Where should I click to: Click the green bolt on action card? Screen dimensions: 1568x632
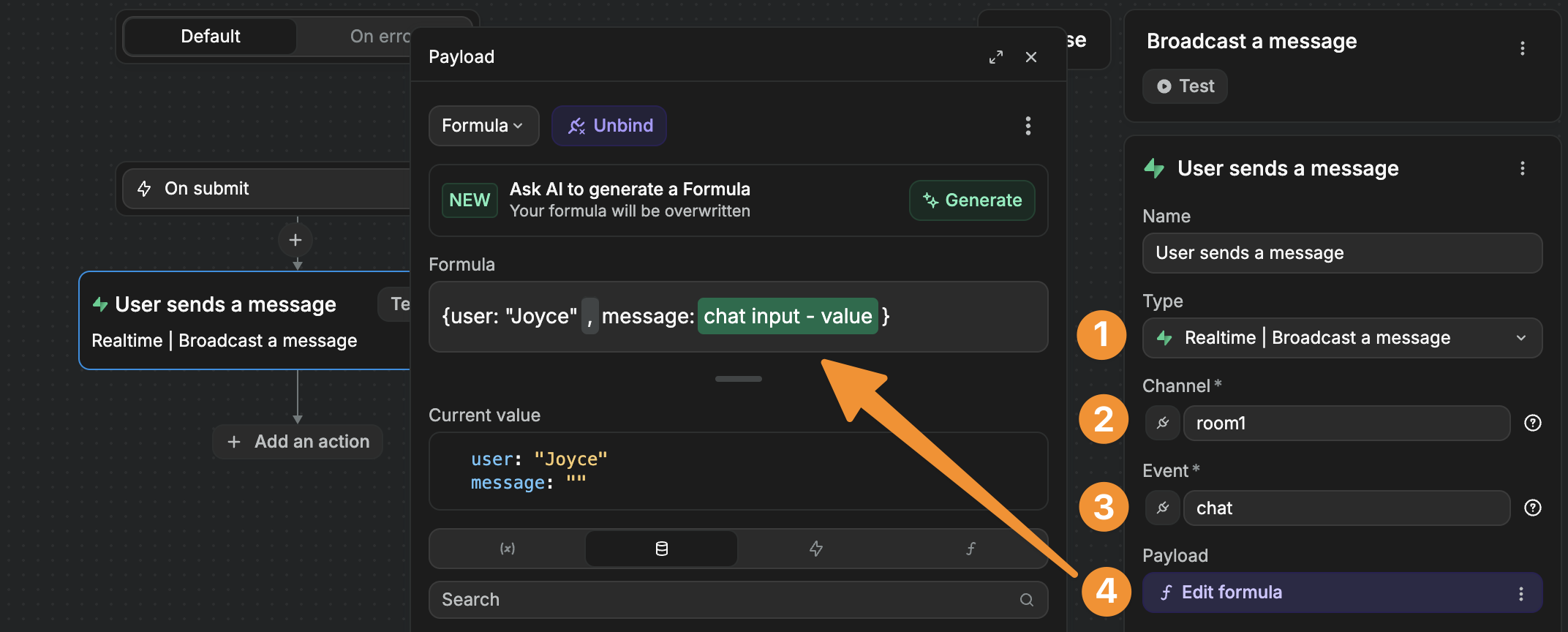tap(100, 304)
